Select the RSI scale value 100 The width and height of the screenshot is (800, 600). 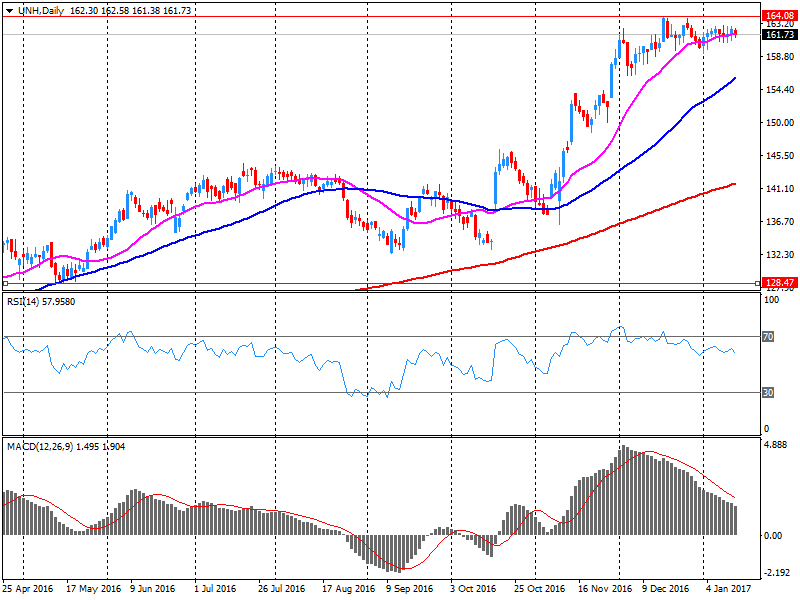coord(771,299)
